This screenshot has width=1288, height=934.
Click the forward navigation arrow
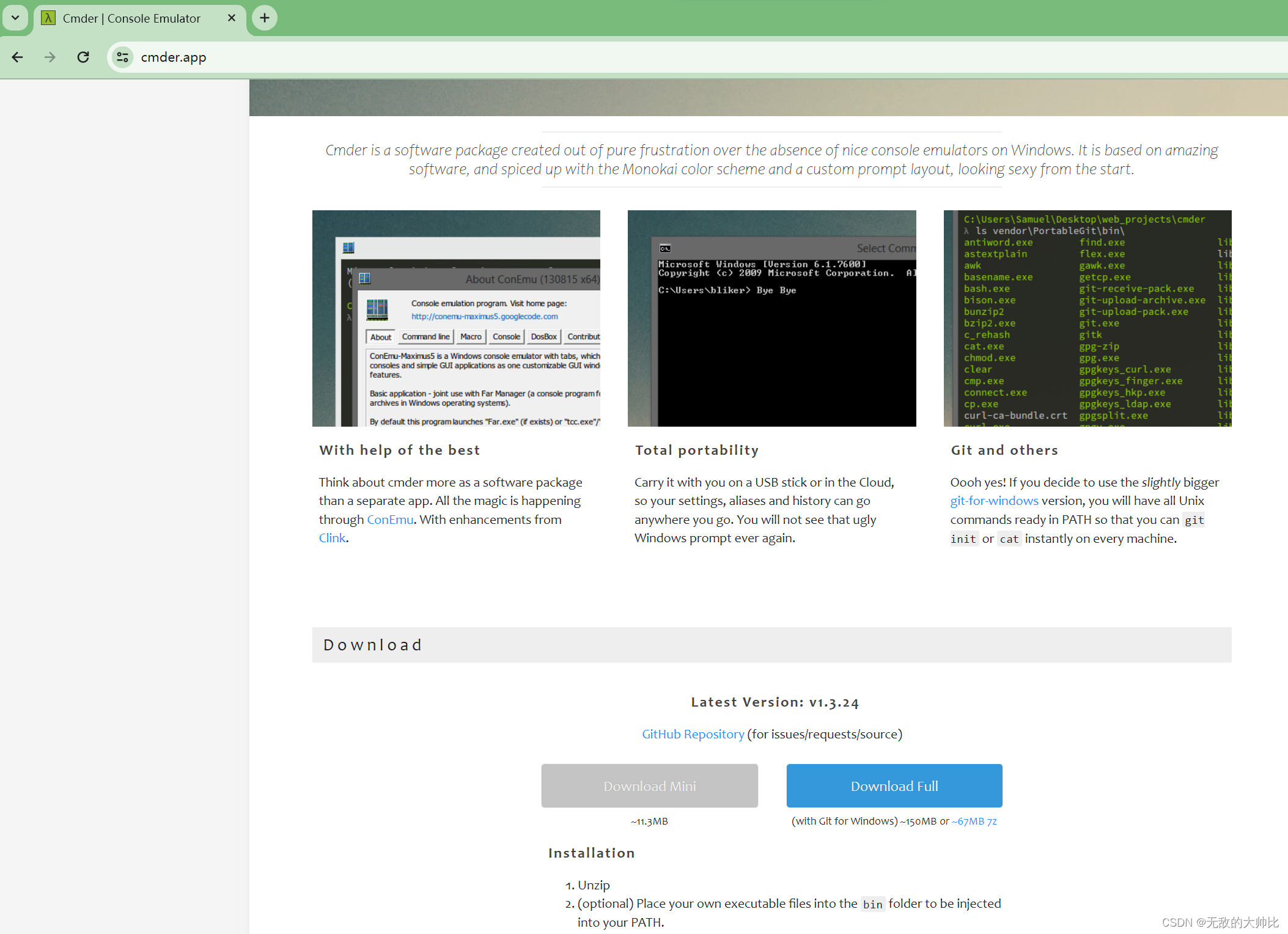tap(50, 57)
